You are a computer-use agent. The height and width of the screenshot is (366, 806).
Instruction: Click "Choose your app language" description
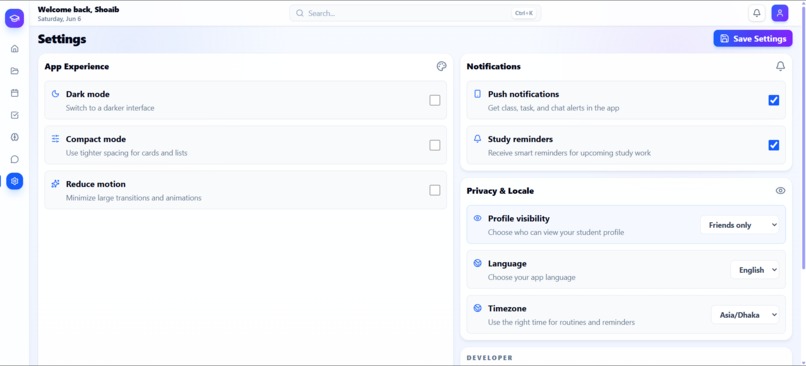coord(532,277)
